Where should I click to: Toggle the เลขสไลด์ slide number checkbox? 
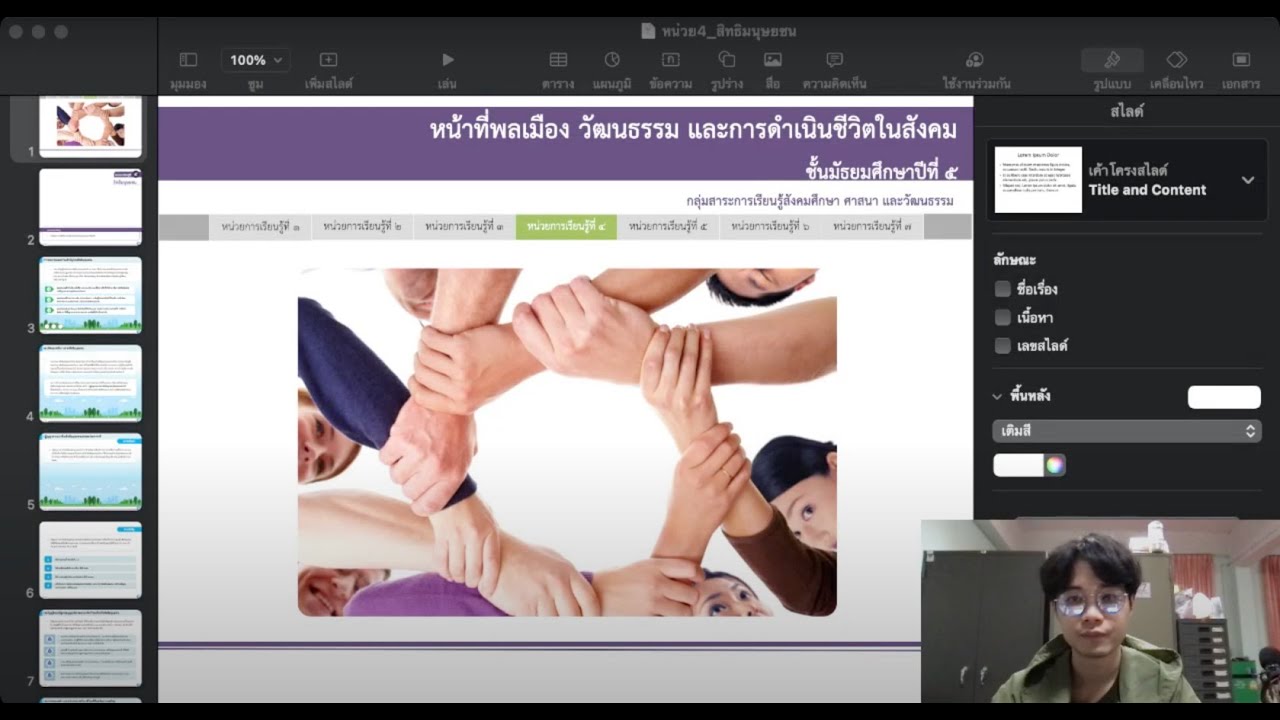coord(1002,345)
